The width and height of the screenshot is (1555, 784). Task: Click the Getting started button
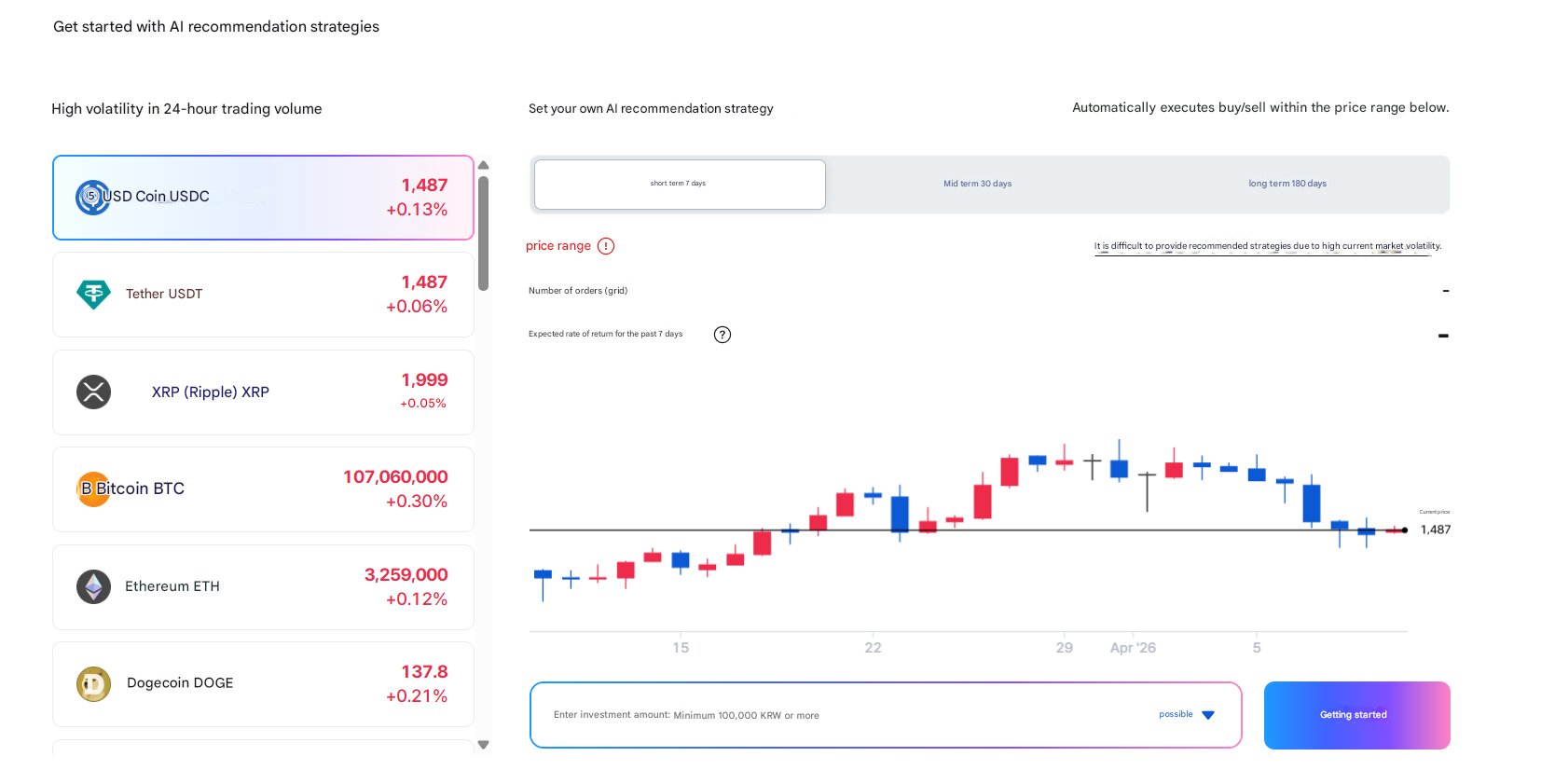(1355, 715)
